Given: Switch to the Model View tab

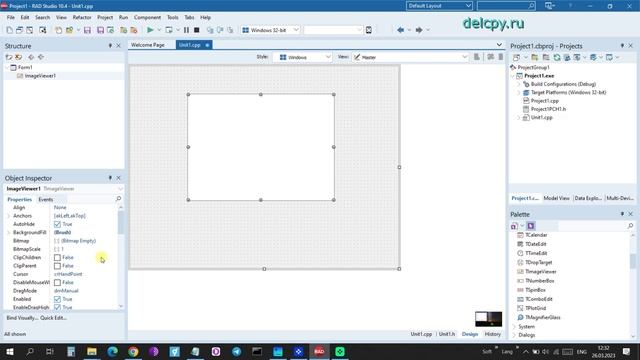Looking at the screenshot, I should (x=556, y=198).
